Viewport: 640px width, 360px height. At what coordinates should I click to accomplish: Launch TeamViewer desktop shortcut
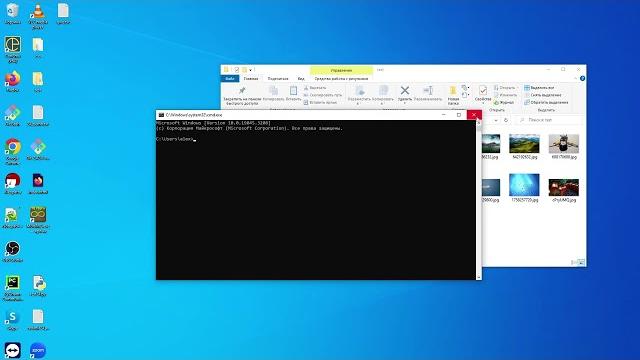click(13, 350)
